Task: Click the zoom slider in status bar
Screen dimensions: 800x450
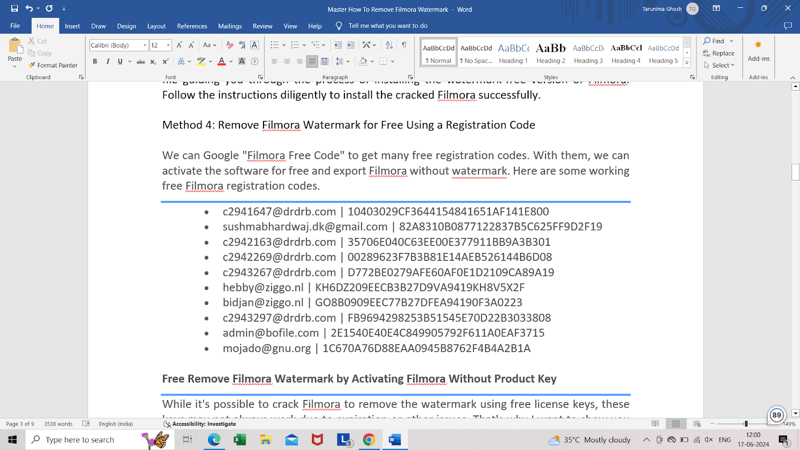Action: tap(746, 424)
